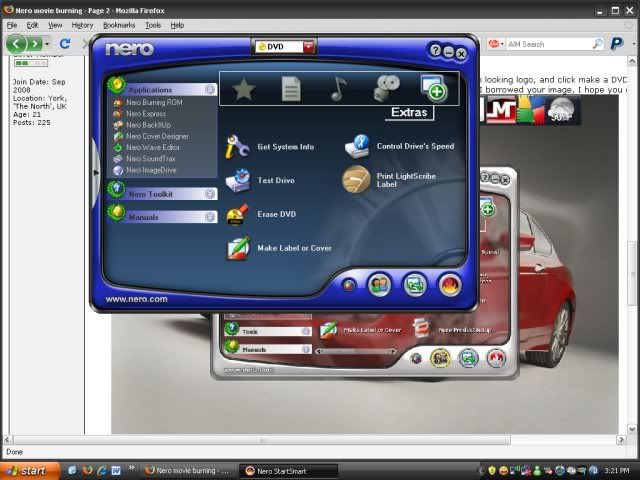Viewport: 640px width, 480px height.
Task: Collapse the Applications section
Action: point(210,89)
